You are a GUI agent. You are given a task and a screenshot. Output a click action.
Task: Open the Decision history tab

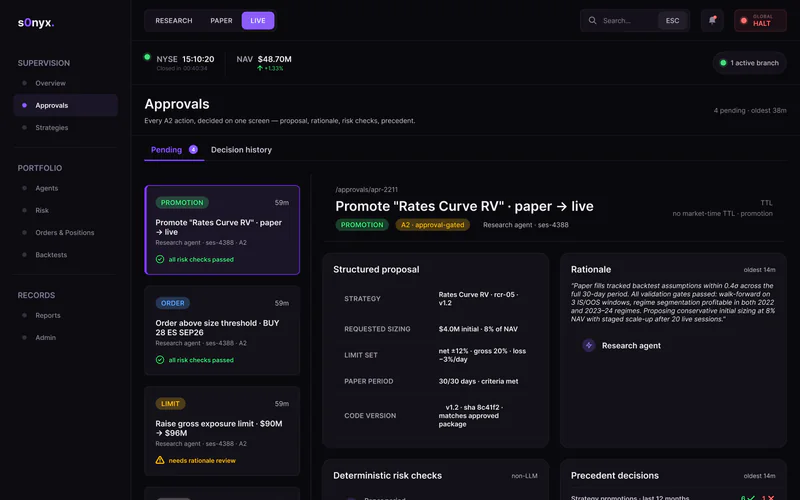(x=241, y=149)
